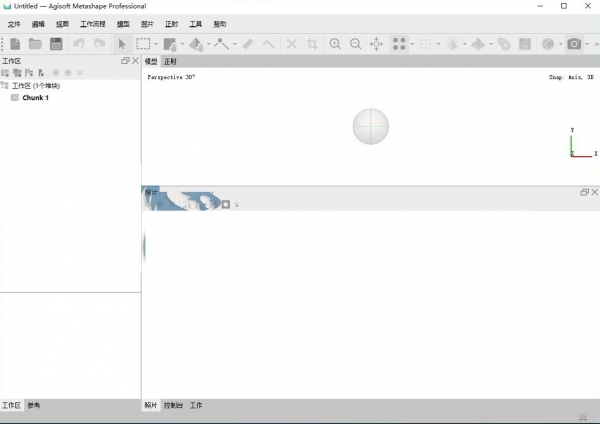Open the 正射 menu in the menu bar

171,24
